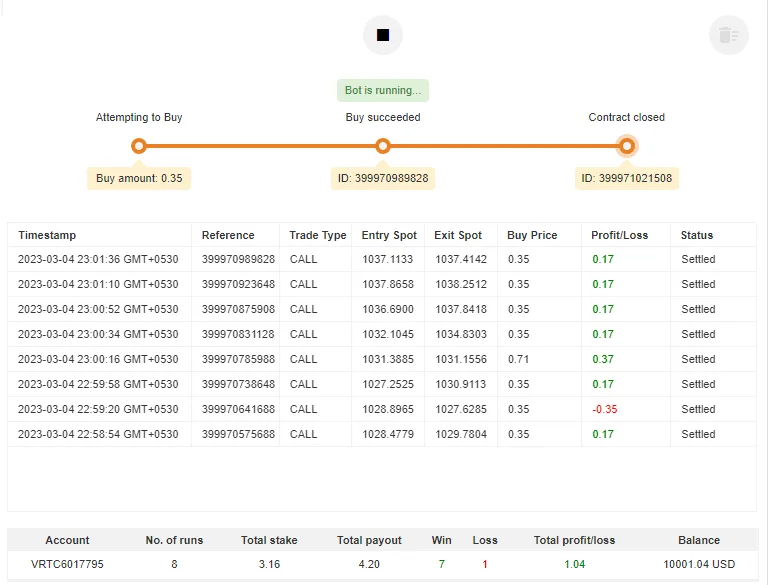Click the 0.71 buy price value
Screen dimensions: 768x585
[518, 359]
